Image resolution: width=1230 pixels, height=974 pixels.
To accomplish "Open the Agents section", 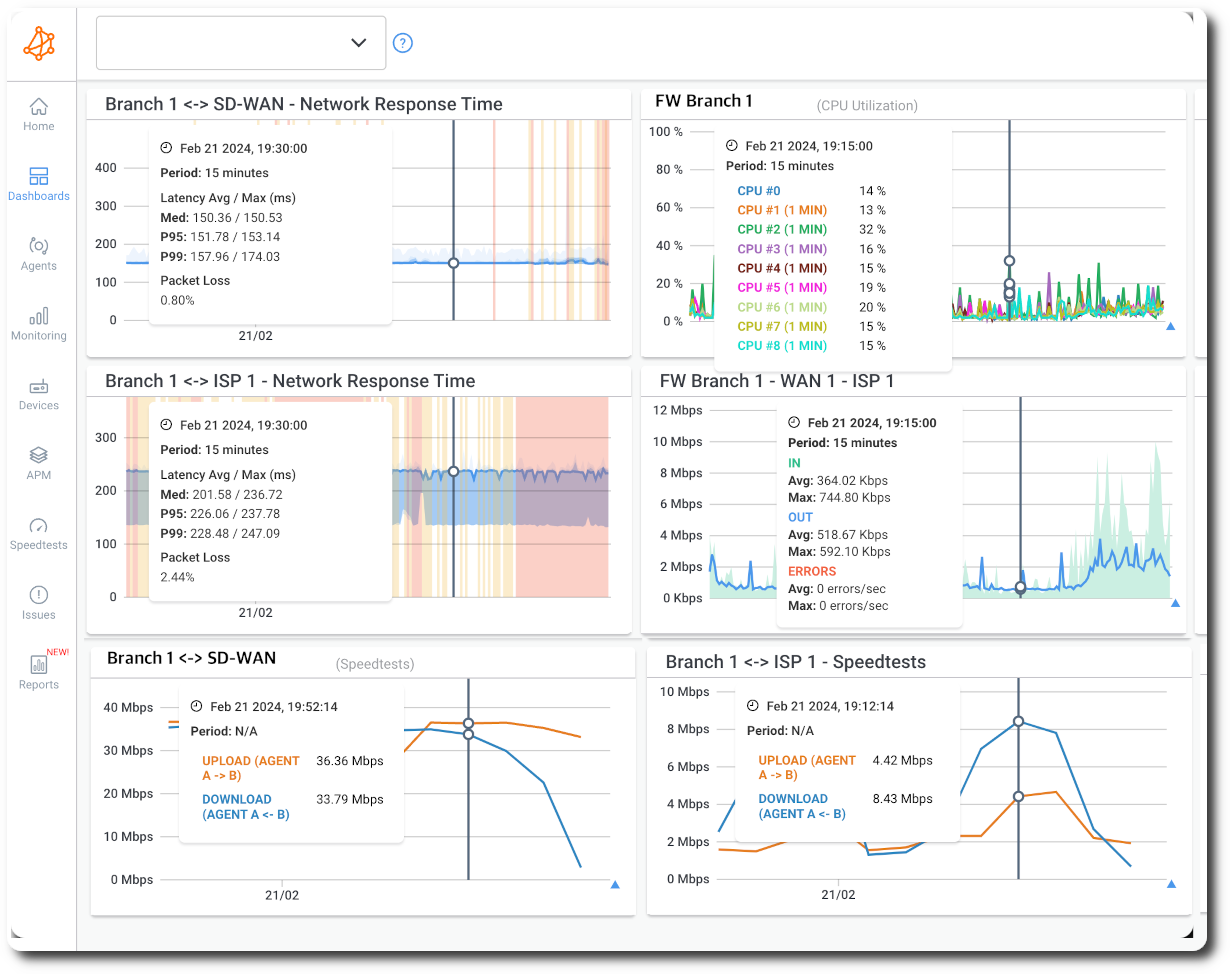I will (38, 252).
